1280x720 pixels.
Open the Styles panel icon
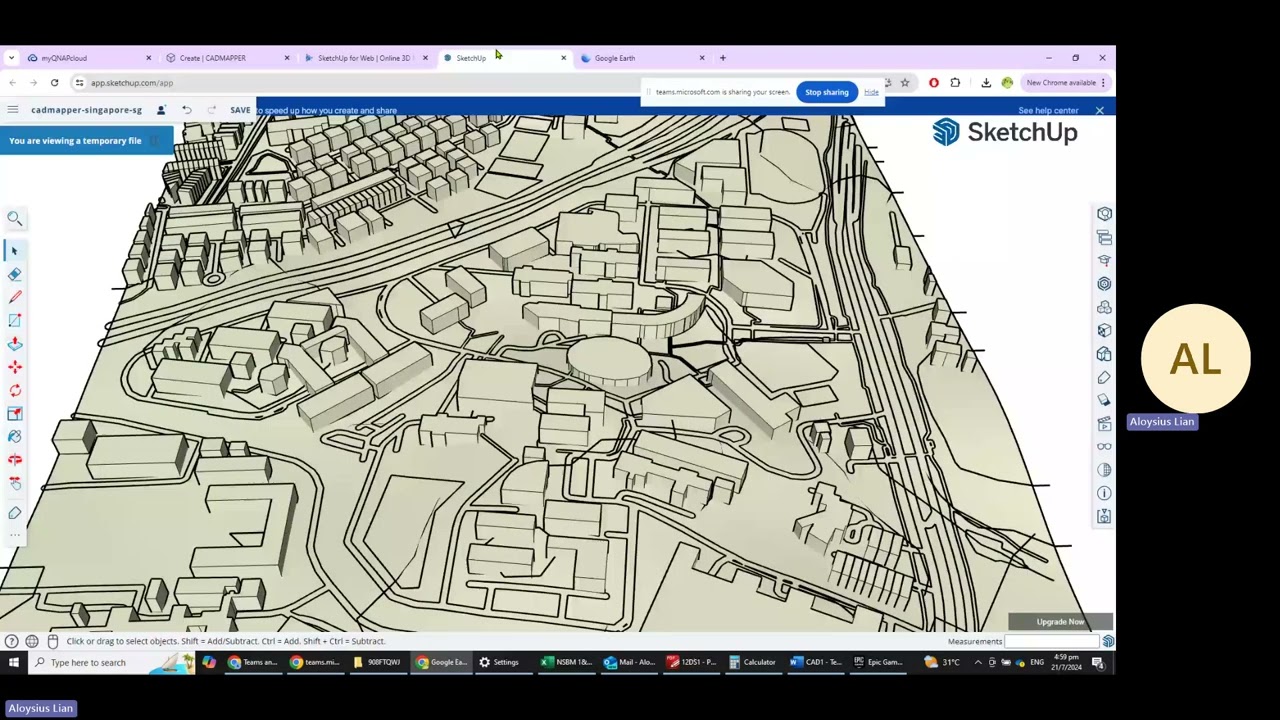1104,354
